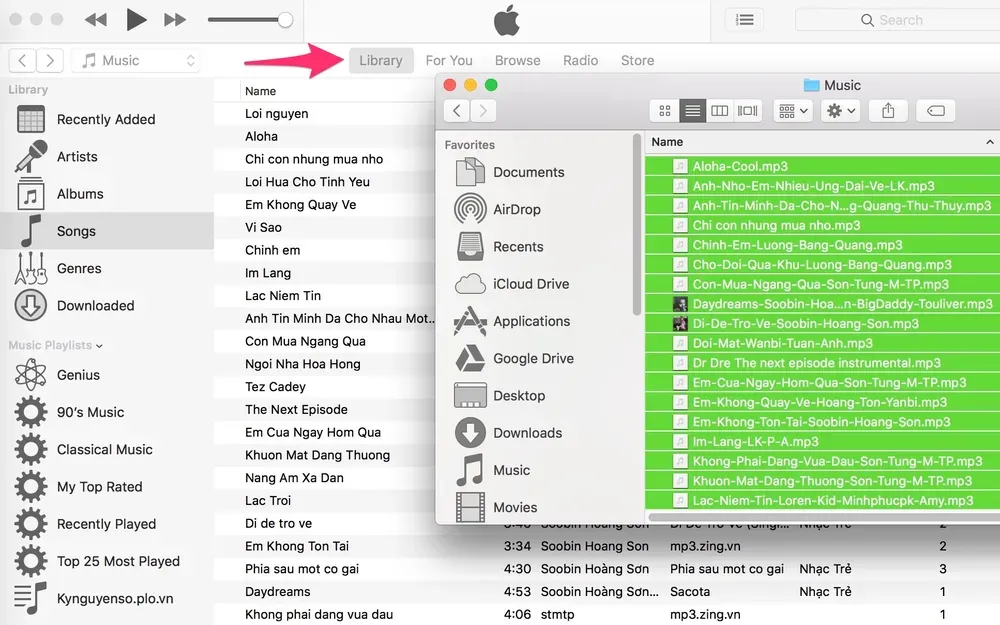
Task: Go back using iTunes navigation arrow
Action: click(21, 60)
